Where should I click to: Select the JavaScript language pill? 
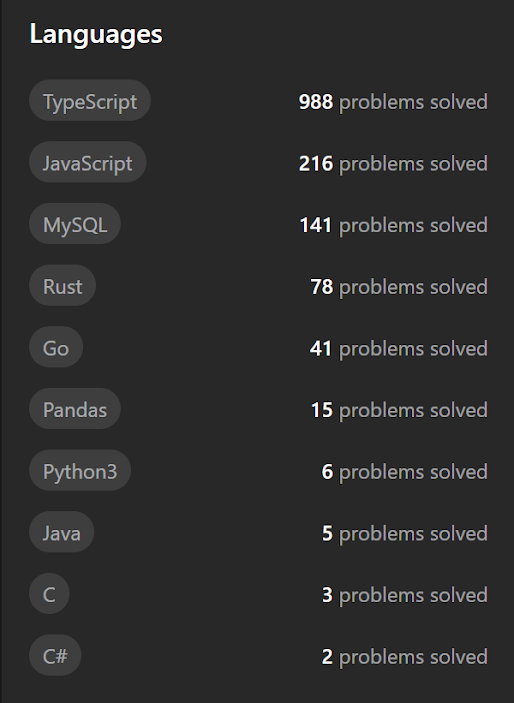coord(87,162)
